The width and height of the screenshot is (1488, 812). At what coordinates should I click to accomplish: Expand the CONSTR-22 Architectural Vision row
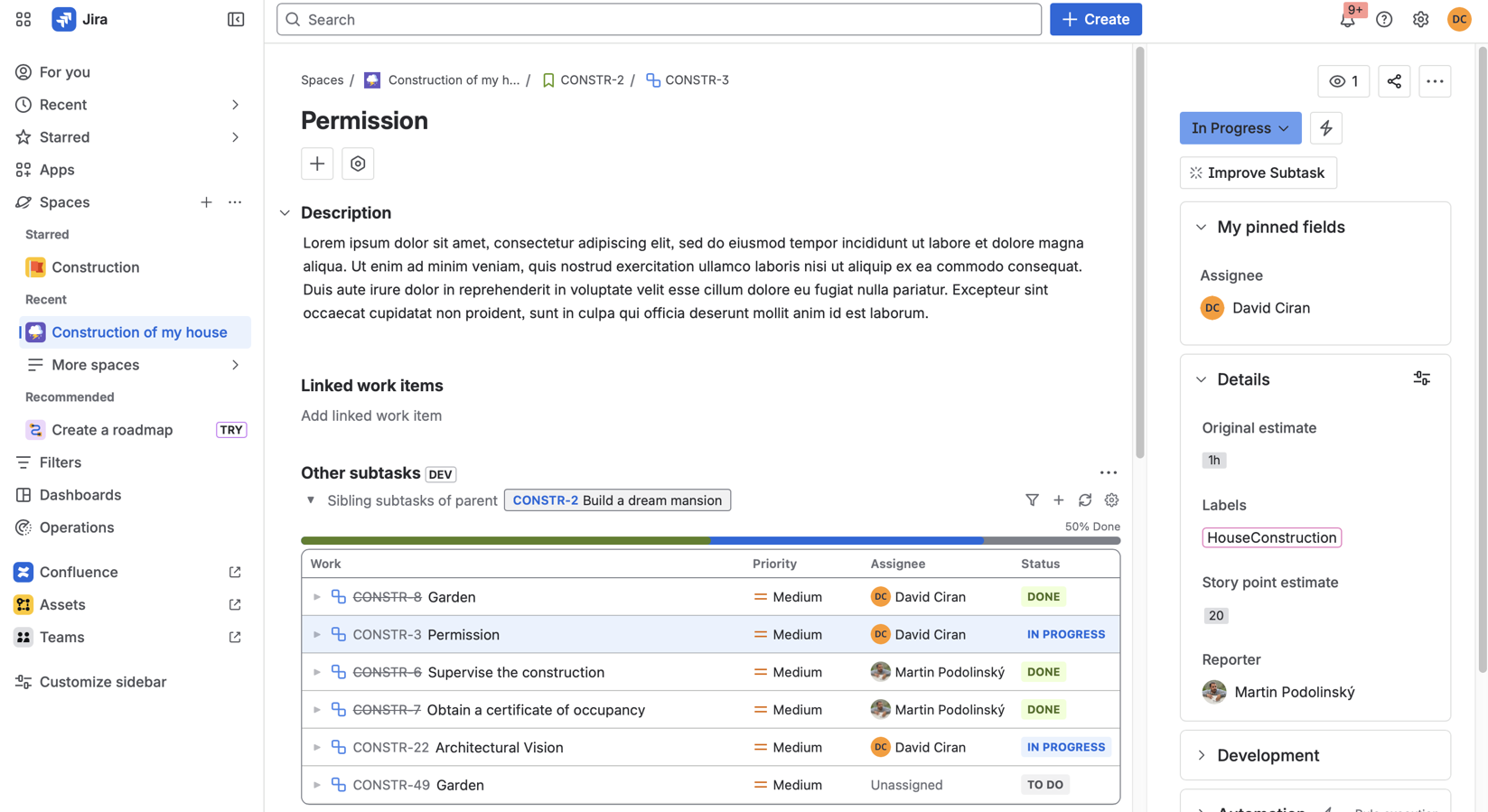pos(317,748)
